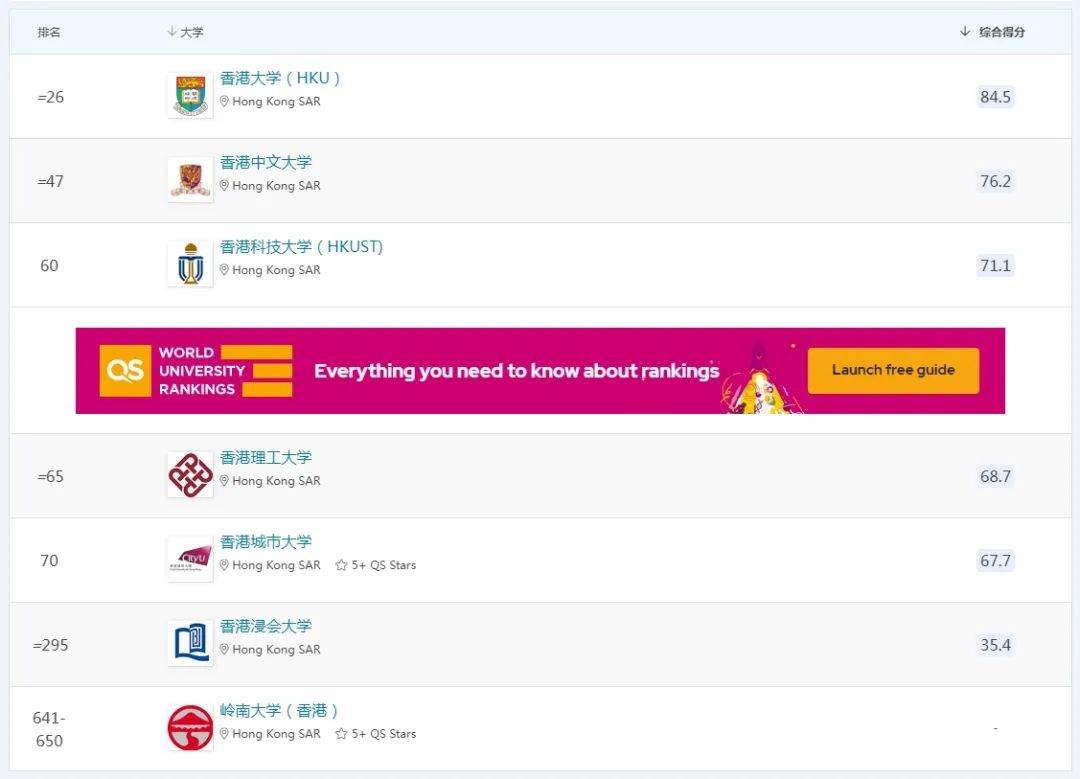This screenshot has height=779, width=1080.
Task: Click QS Stars star icon for 香港城市大学
Action: (x=341, y=565)
